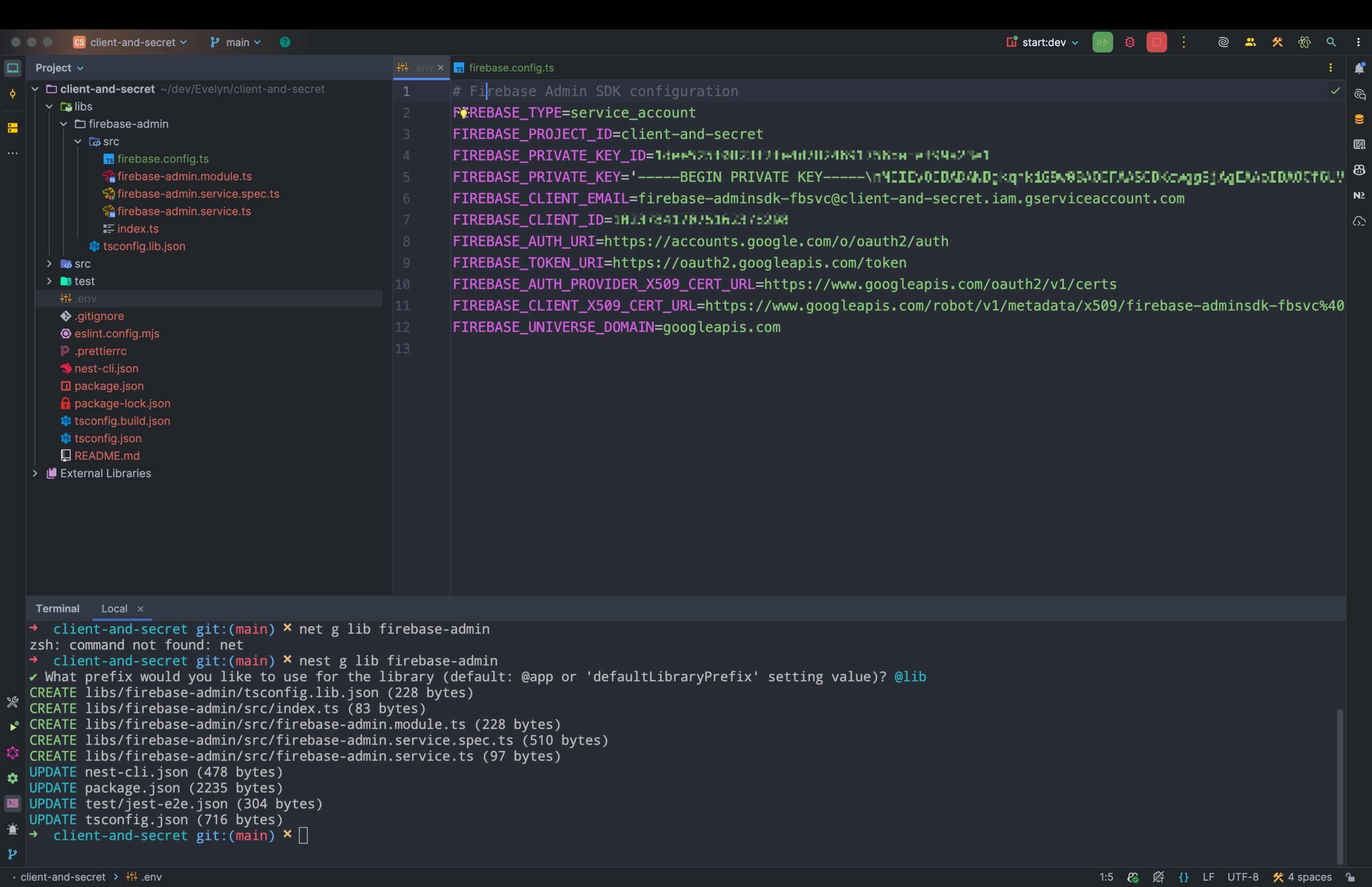The image size is (1372, 887).
Task: Select the Local terminal tab
Action: pyautogui.click(x=114, y=609)
